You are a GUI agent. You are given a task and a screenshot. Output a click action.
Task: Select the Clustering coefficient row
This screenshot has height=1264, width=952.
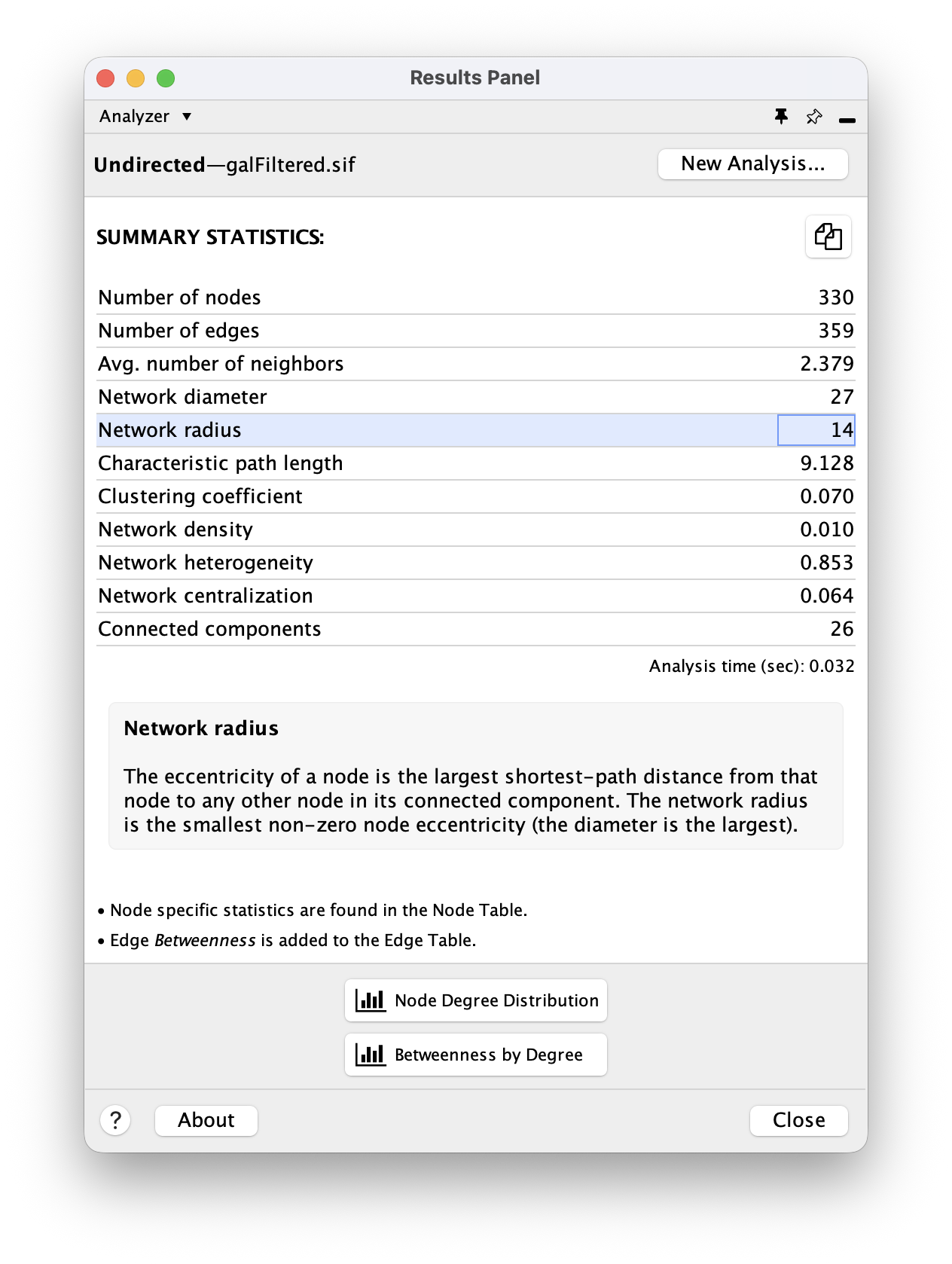pos(476,496)
